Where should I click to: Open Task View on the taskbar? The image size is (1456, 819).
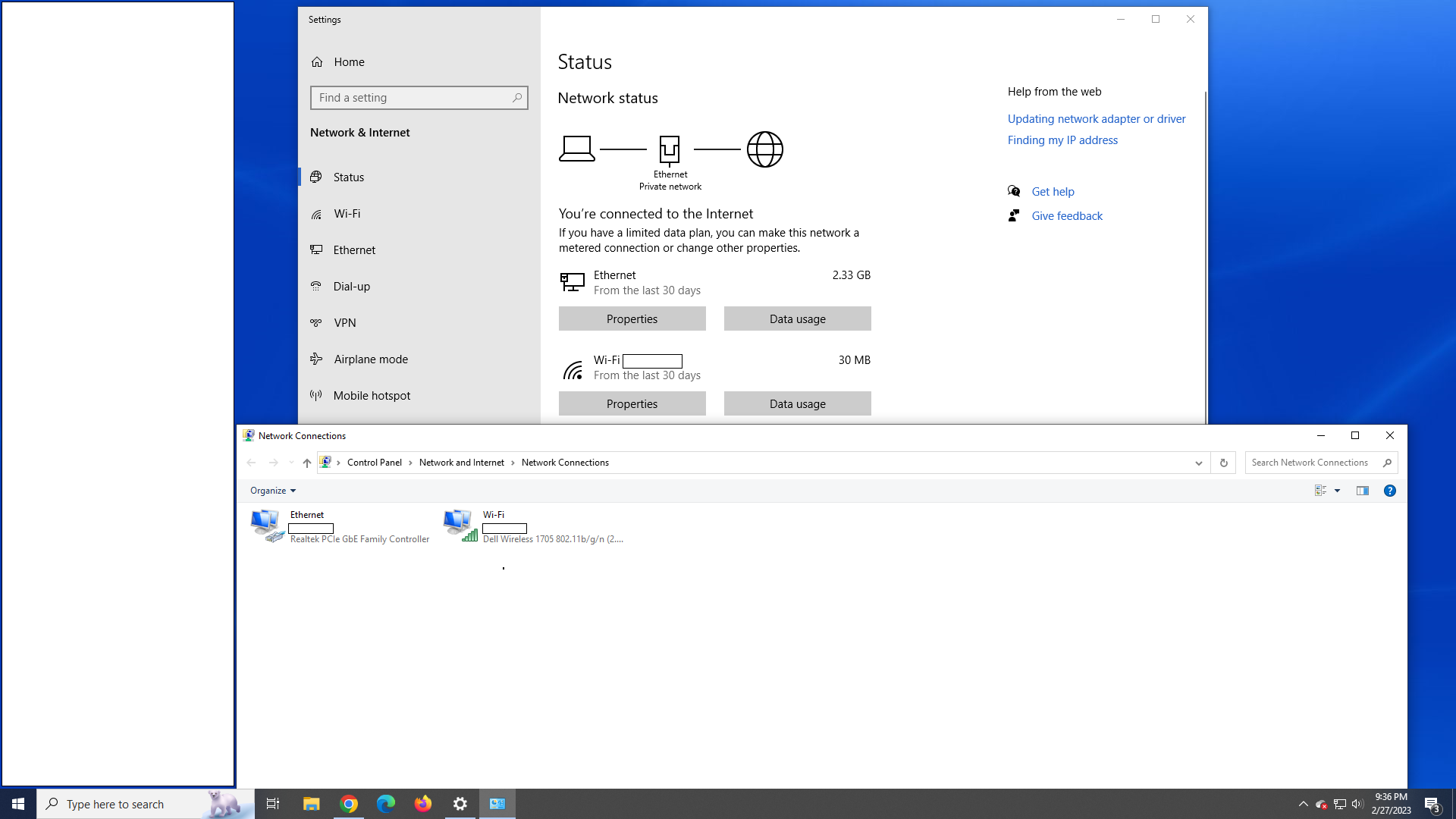(x=273, y=804)
